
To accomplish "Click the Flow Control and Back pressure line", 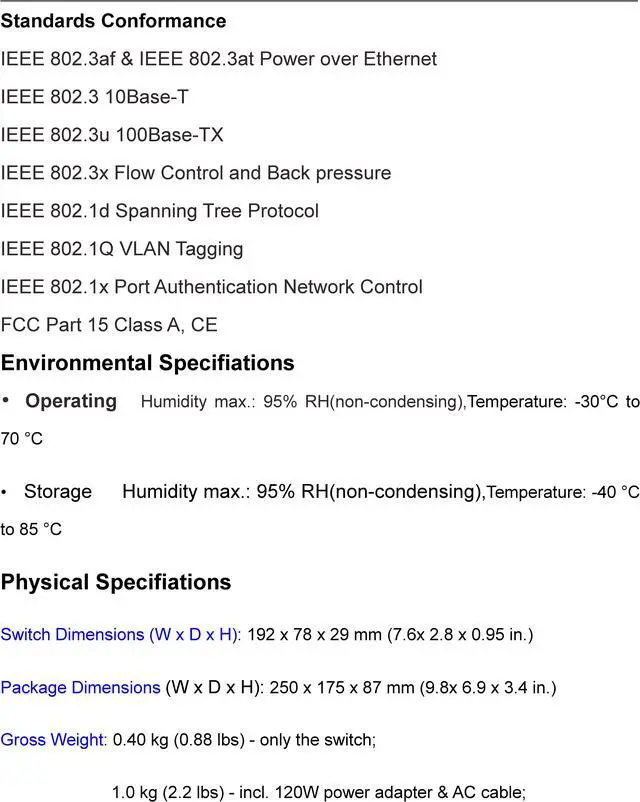I will (x=195, y=173).
